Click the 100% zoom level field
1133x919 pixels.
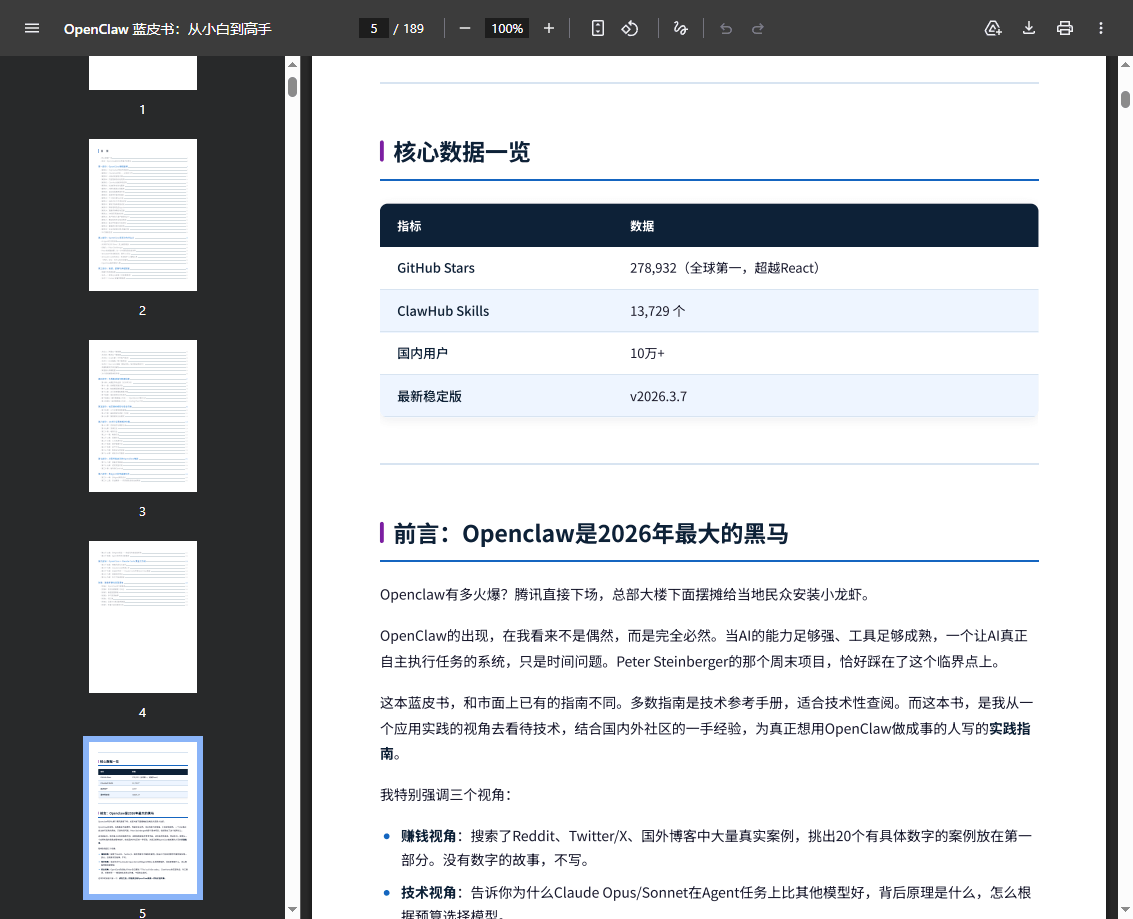[507, 28]
